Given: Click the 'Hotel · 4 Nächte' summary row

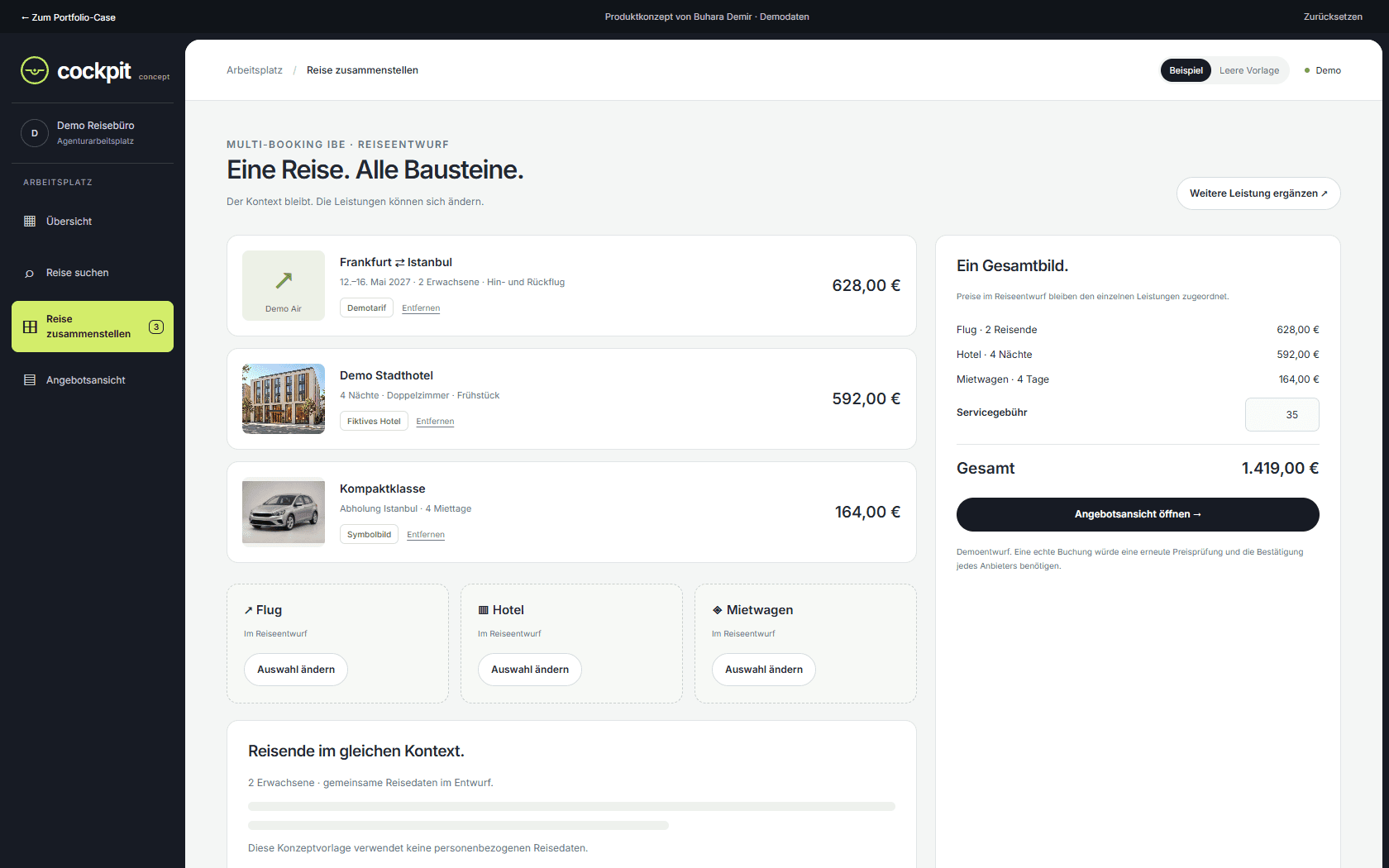Looking at the screenshot, I should (1138, 355).
